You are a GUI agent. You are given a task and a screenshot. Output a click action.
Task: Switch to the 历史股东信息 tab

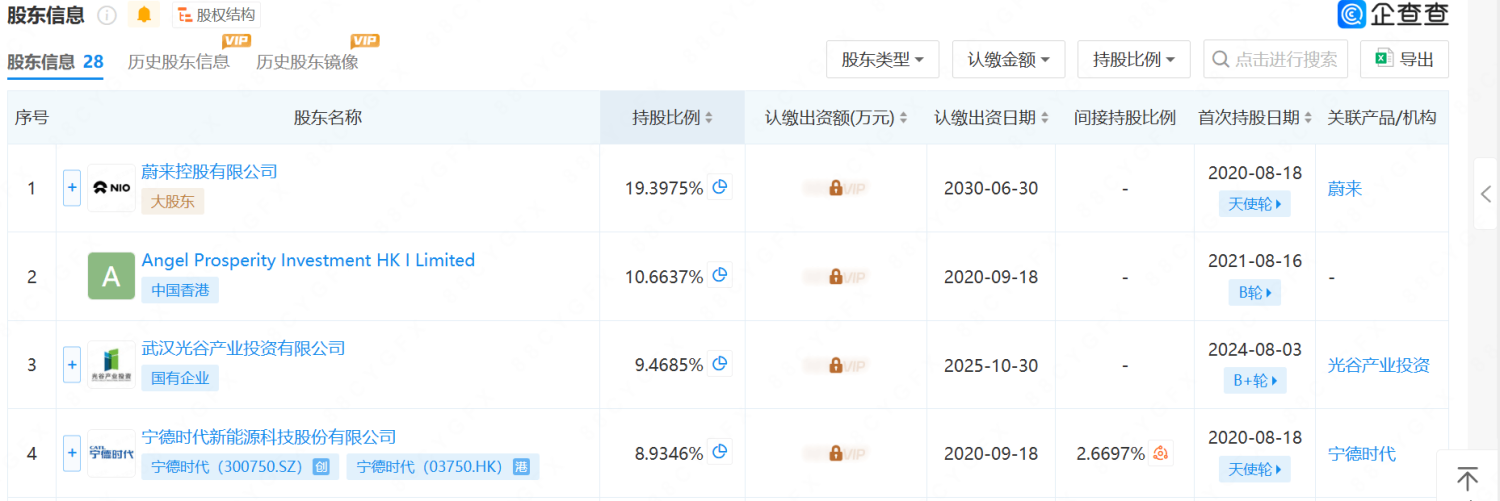(x=179, y=62)
